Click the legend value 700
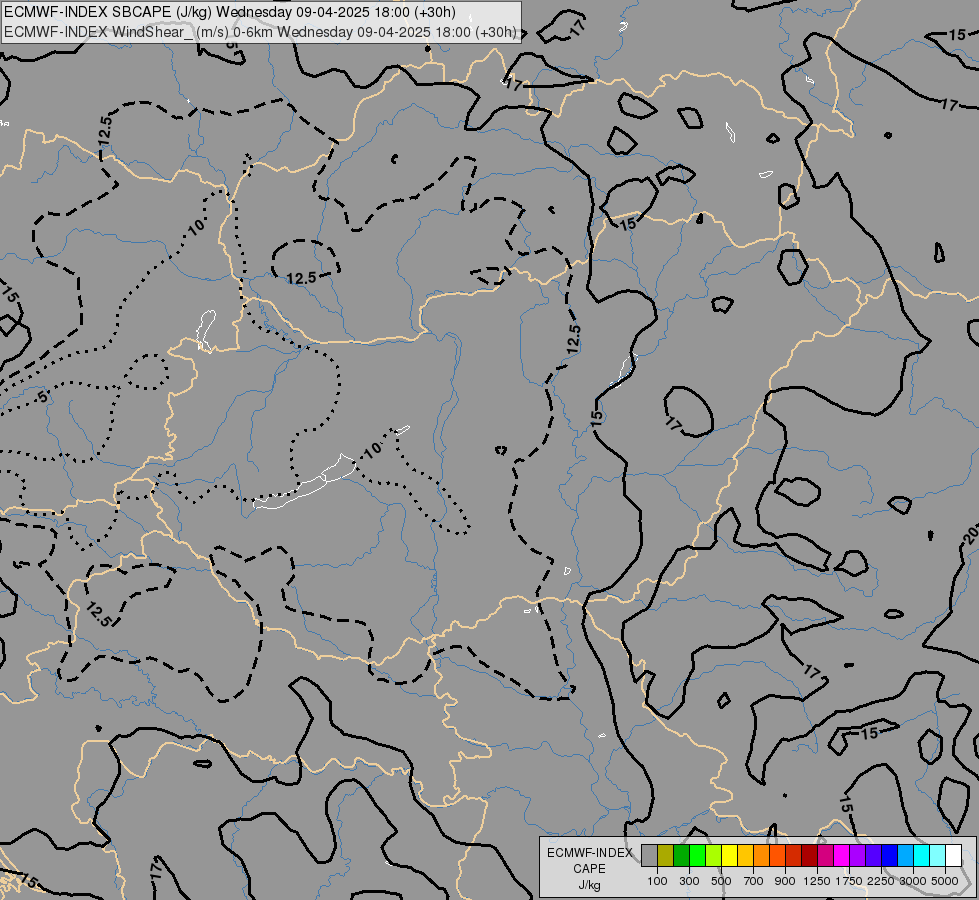This screenshot has height=900, width=979. [x=754, y=881]
